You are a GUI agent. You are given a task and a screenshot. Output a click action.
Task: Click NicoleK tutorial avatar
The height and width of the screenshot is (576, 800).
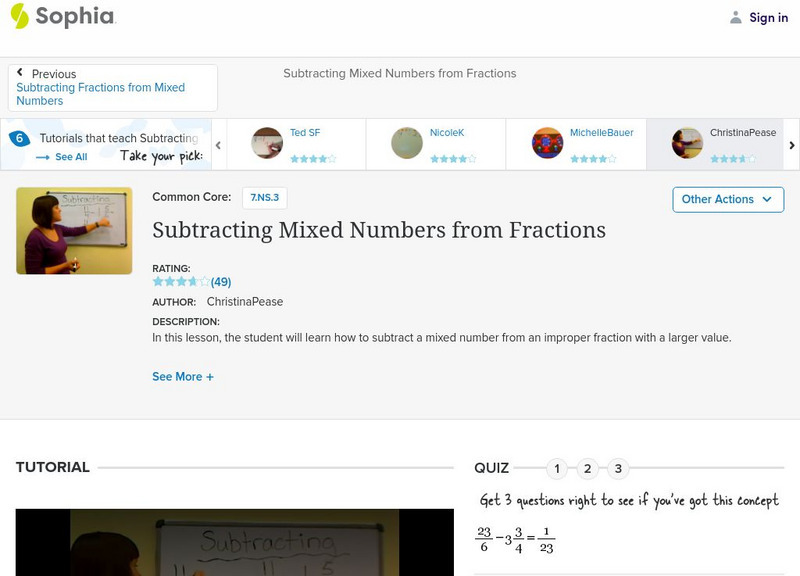[407, 143]
